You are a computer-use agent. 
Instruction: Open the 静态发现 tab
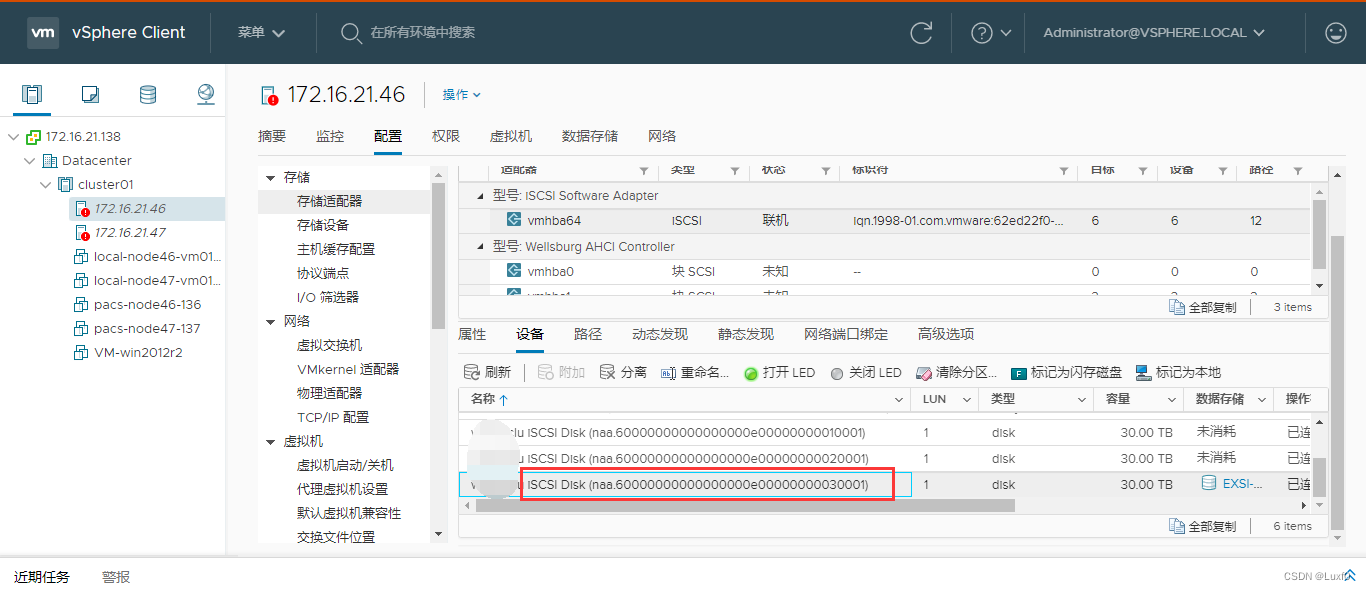(x=746, y=334)
